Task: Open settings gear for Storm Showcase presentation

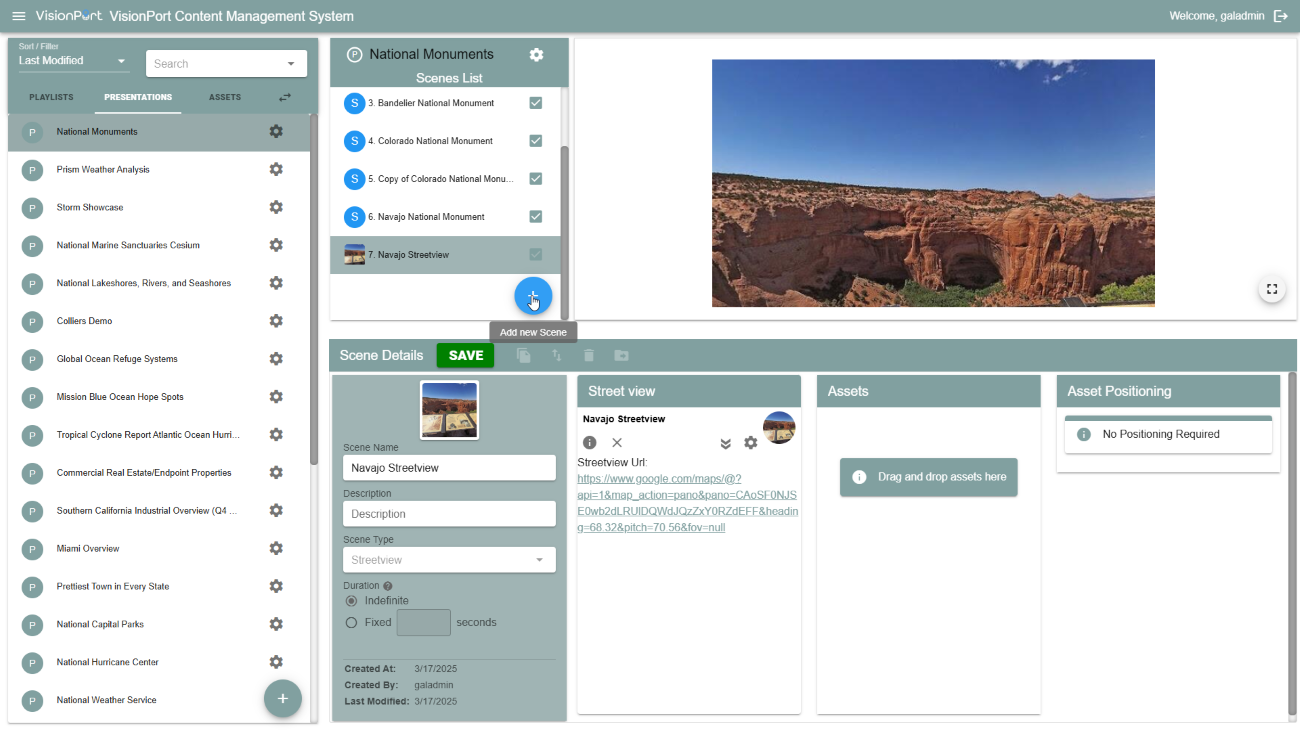Action: click(276, 207)
